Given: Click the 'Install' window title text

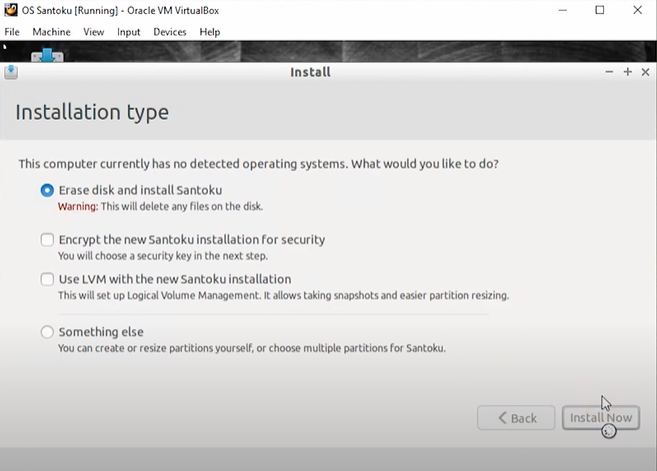Looking at the screenshot, I should [310, 72].
